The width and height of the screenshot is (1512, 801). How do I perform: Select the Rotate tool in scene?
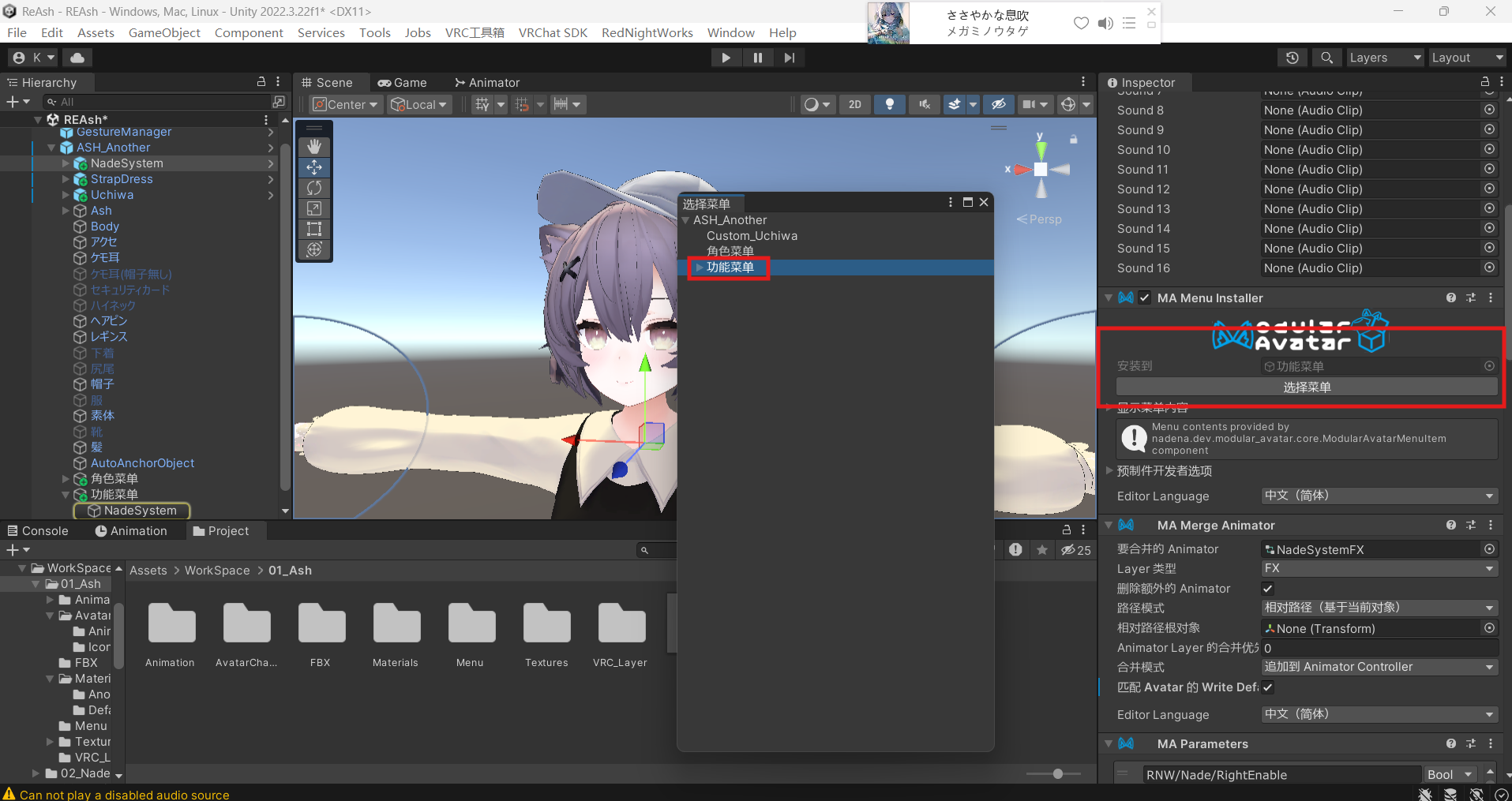click(x=314, y=188)
